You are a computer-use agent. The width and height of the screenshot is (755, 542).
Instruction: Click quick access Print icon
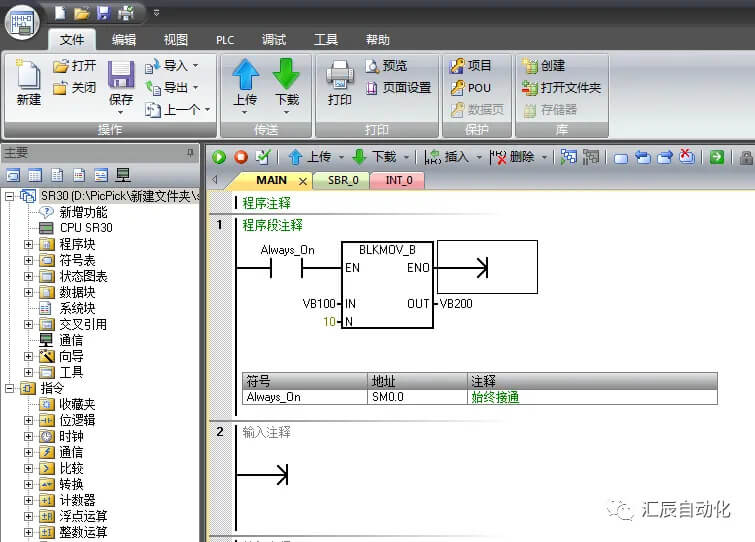[x=126, y=13]
